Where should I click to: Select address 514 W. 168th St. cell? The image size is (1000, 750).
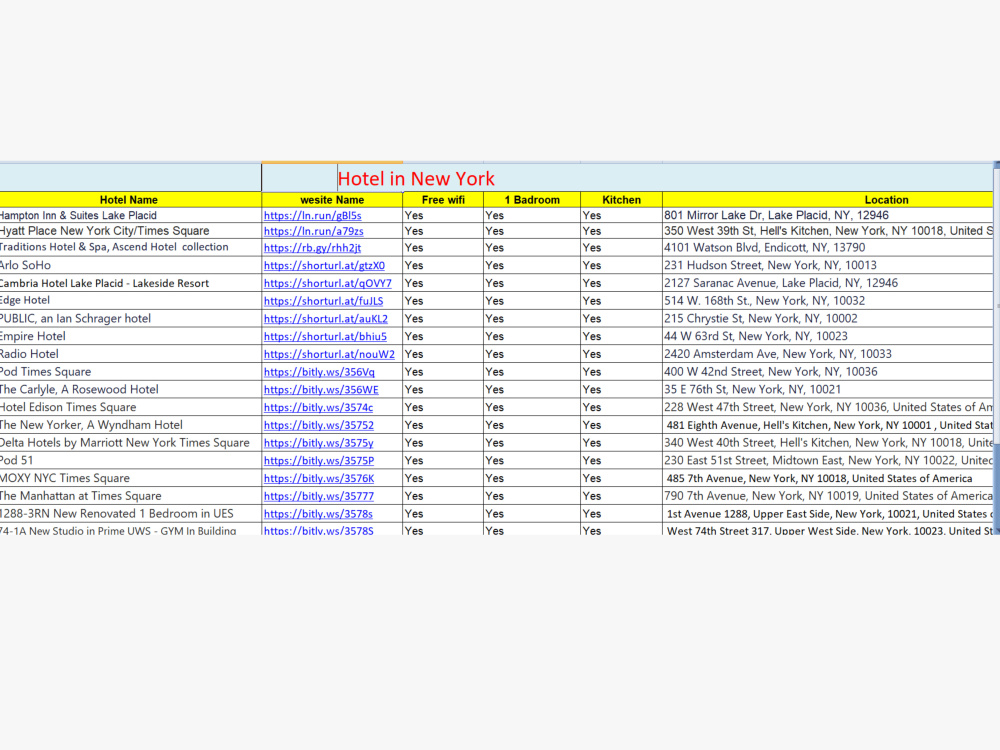(828, 300)
